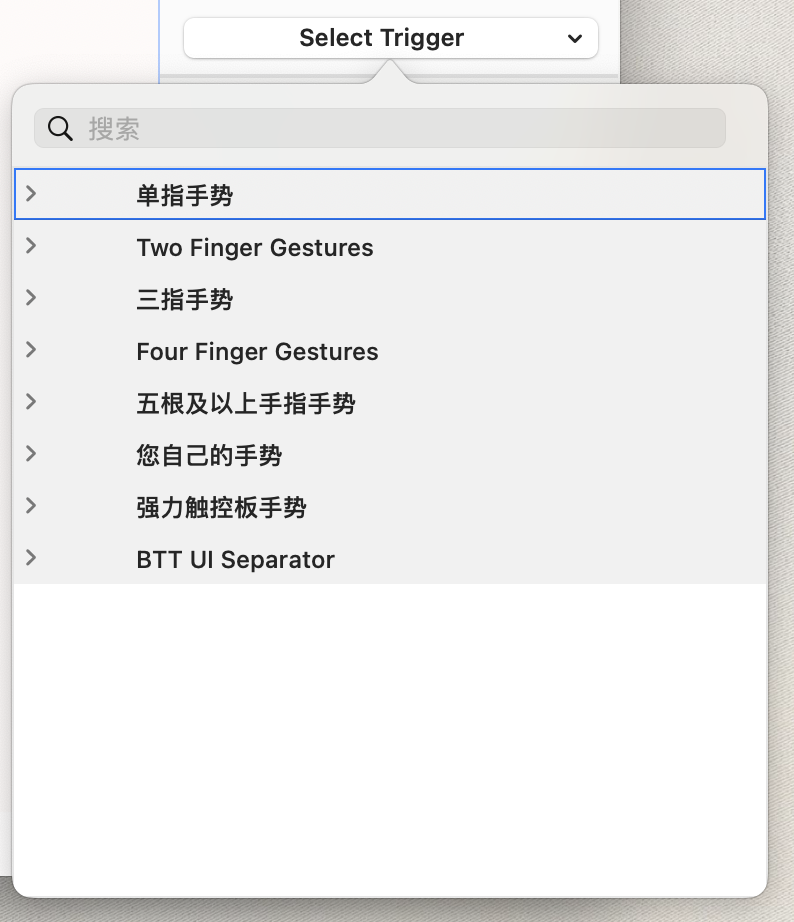Expand the 三指手势 chevron
Viewport: 794px width, 922px height.
click(x=31, y=298)
